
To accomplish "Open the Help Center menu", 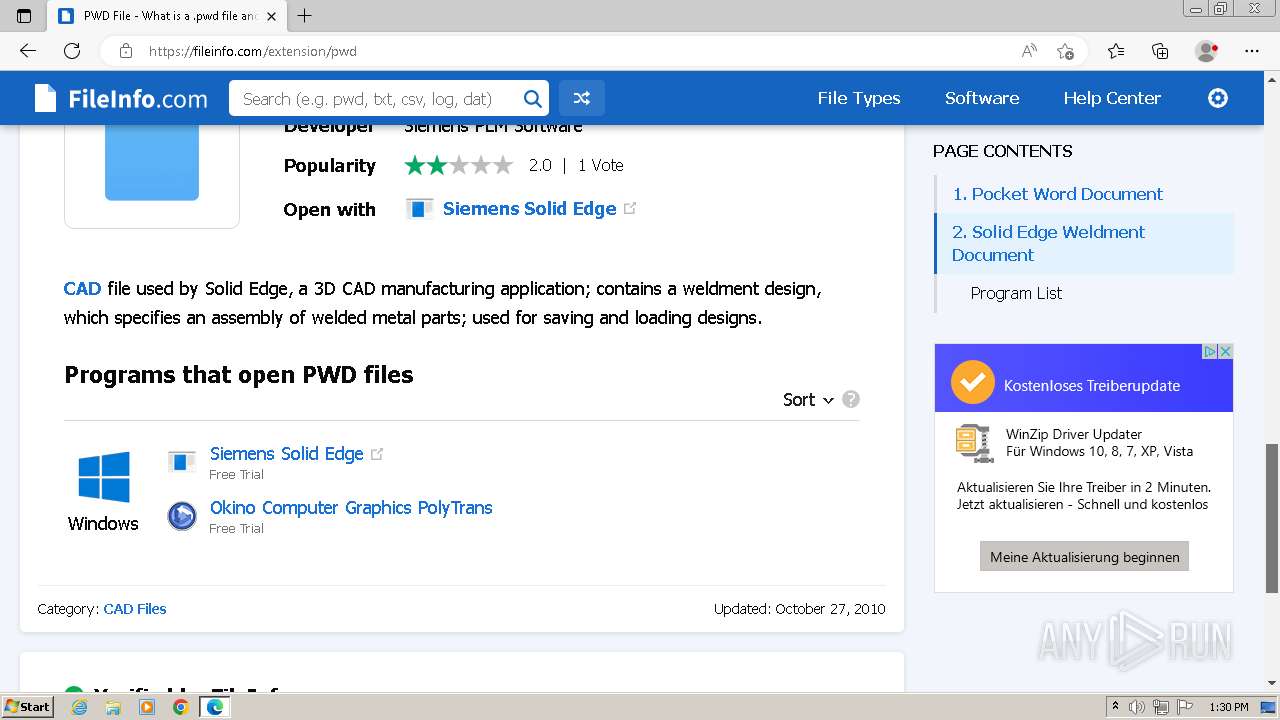I will 1112,98.
